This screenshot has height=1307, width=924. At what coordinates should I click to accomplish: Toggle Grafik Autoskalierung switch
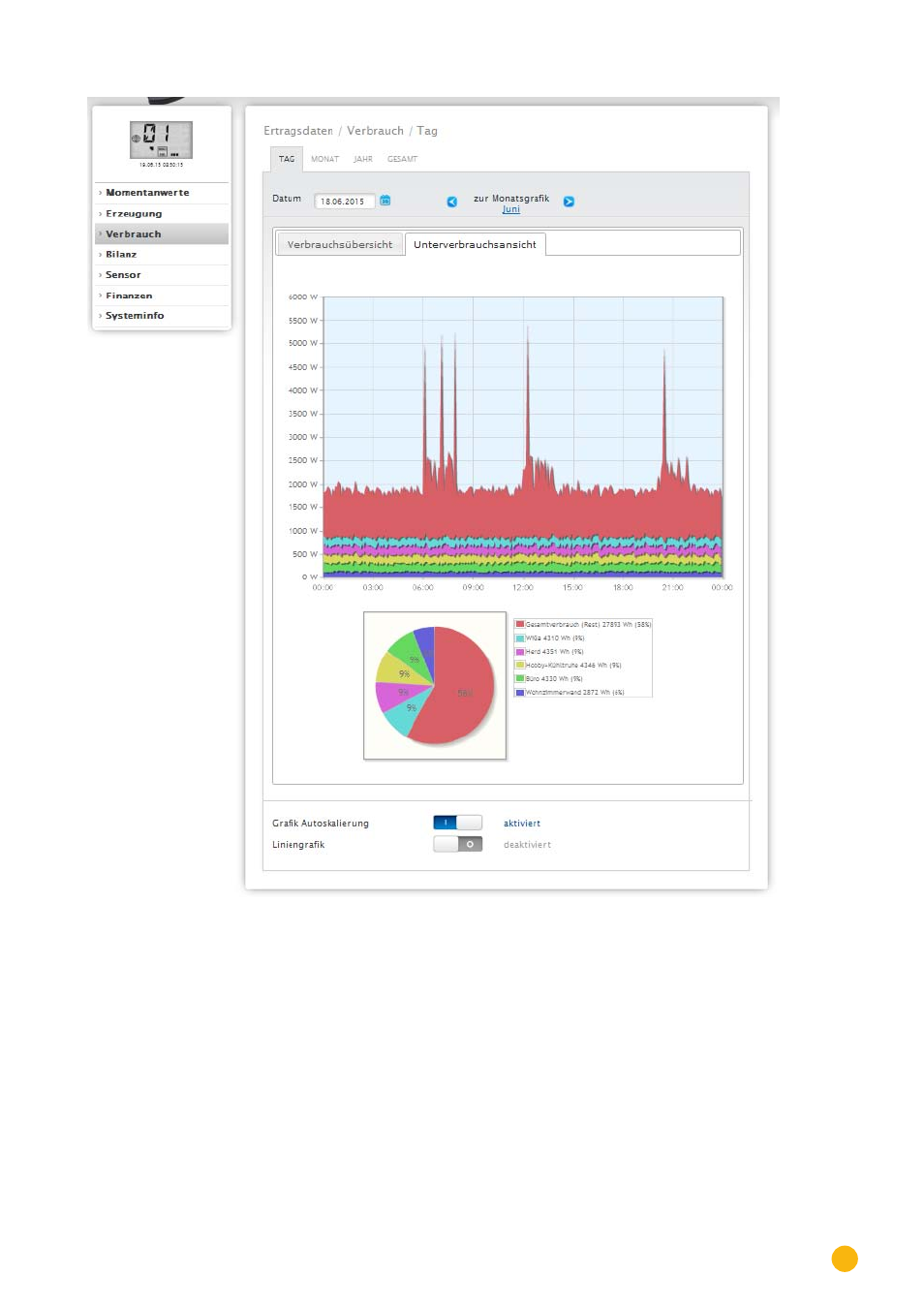[457, 823]
